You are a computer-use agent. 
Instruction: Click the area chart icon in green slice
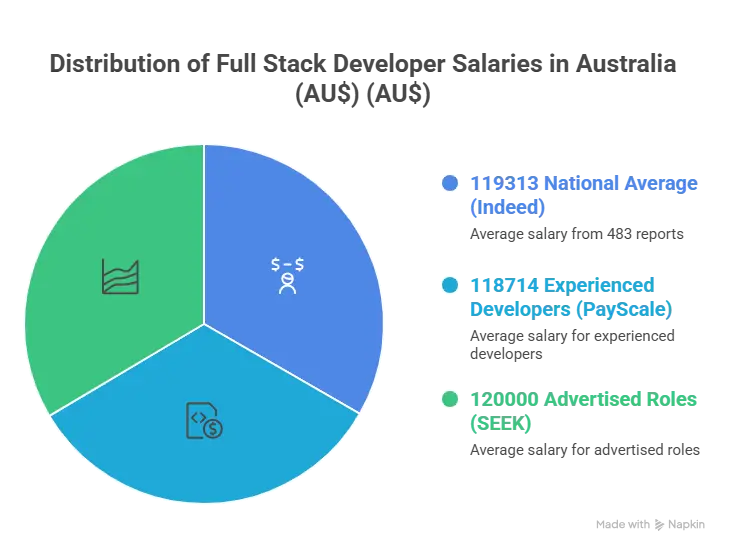pos(120,277)
